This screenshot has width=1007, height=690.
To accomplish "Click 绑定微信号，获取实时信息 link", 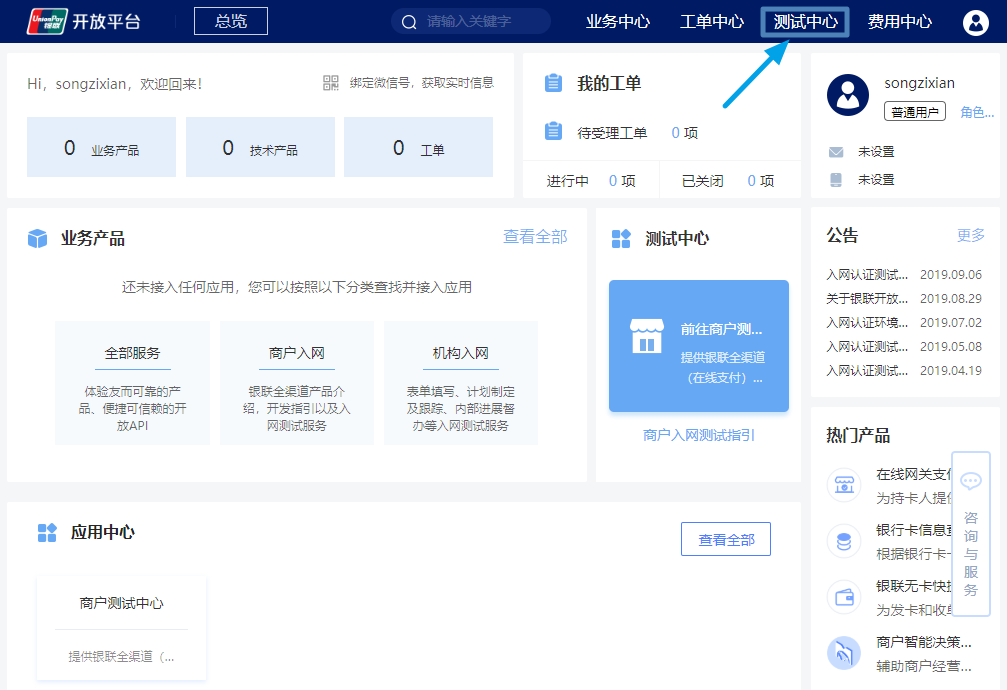I will point(422,83).
